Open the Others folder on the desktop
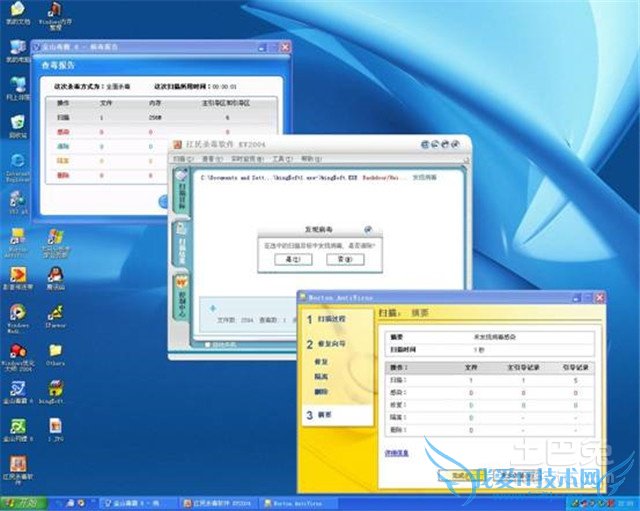The width and height of the screenshot is (640, 511). pos(55,354)
